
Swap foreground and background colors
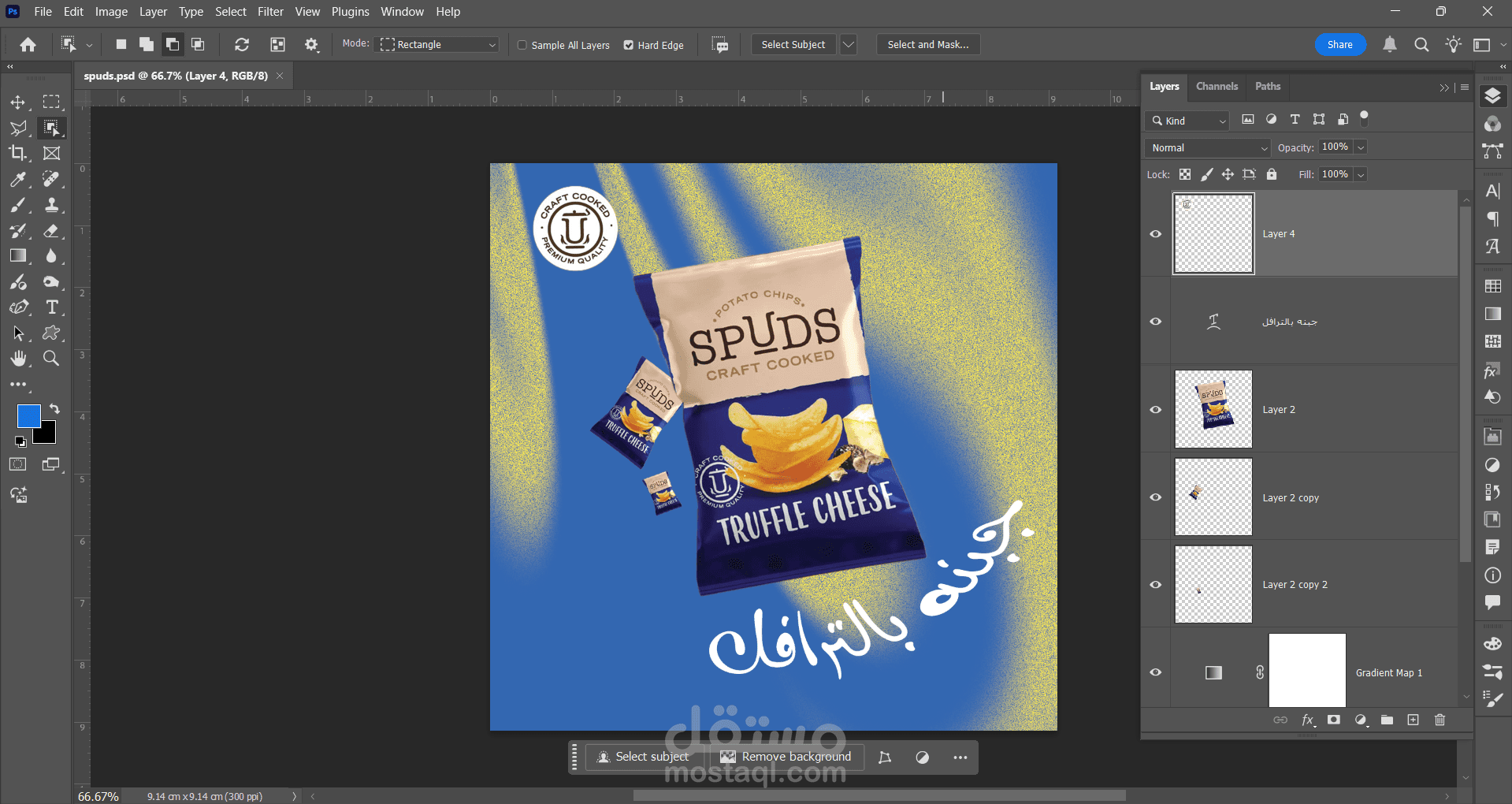click(x=54, y=408)
